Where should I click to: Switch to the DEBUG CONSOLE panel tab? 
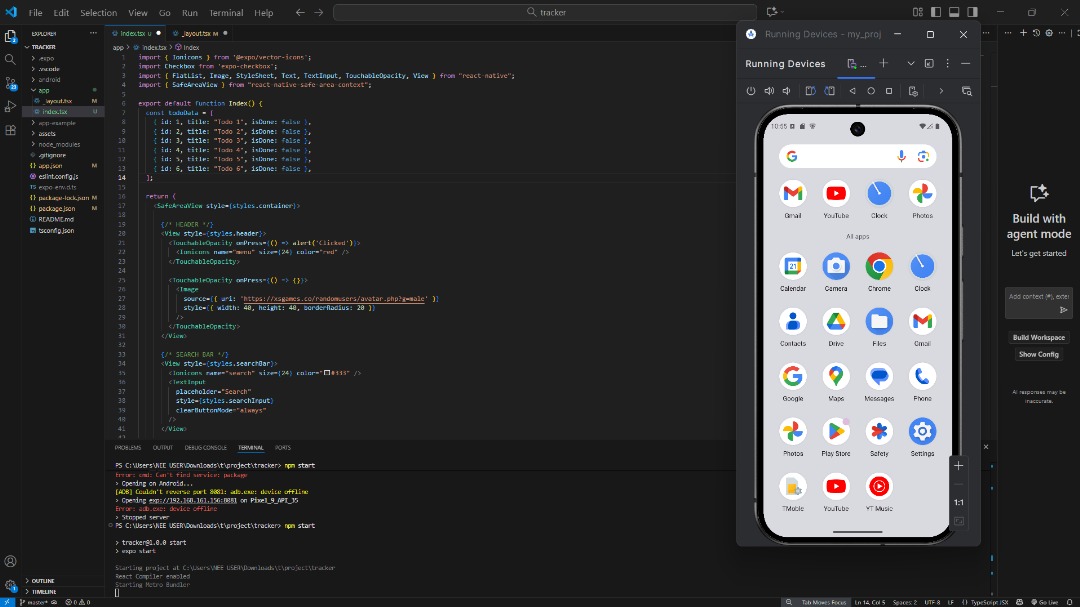(x=205, y=448)
